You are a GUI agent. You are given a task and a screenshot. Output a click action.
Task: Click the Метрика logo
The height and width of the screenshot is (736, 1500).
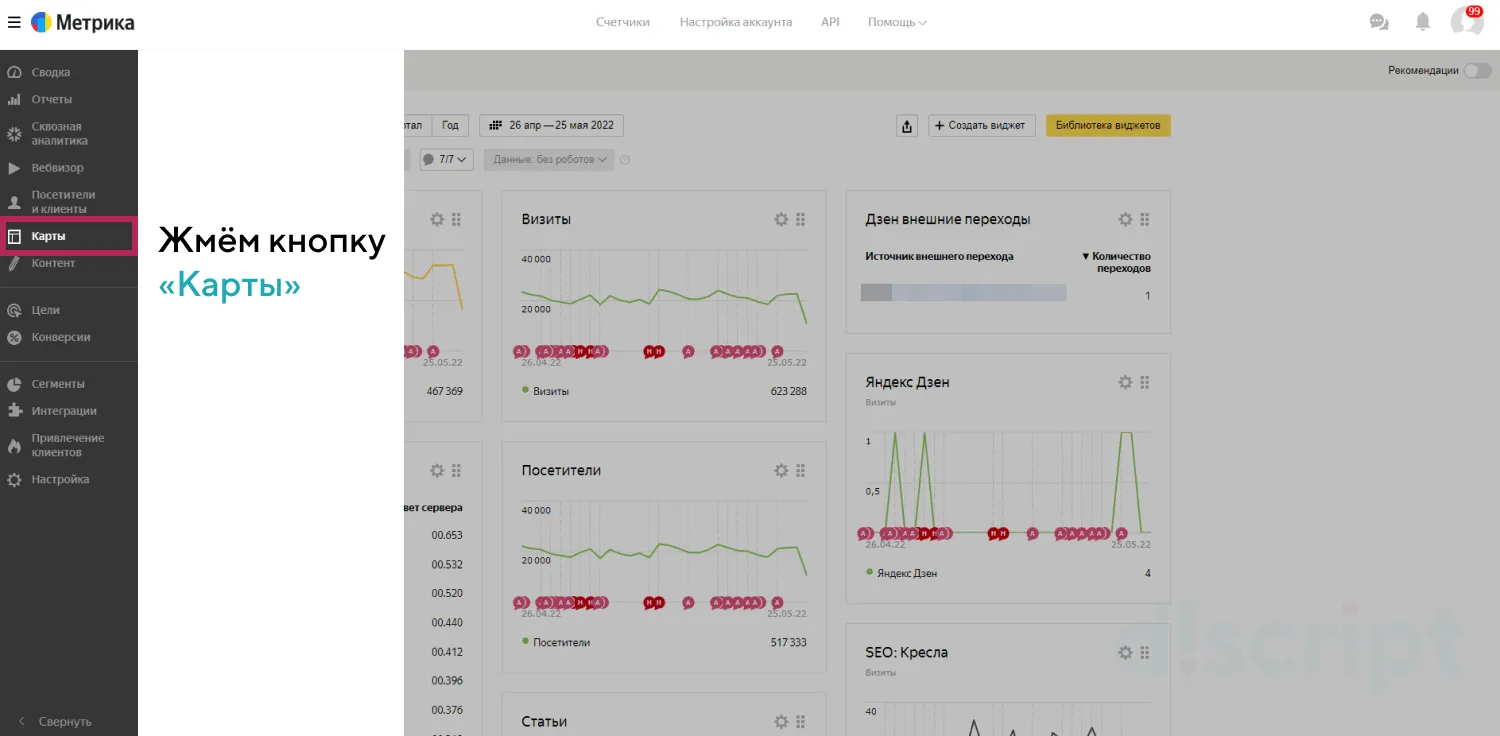[83, 22]
